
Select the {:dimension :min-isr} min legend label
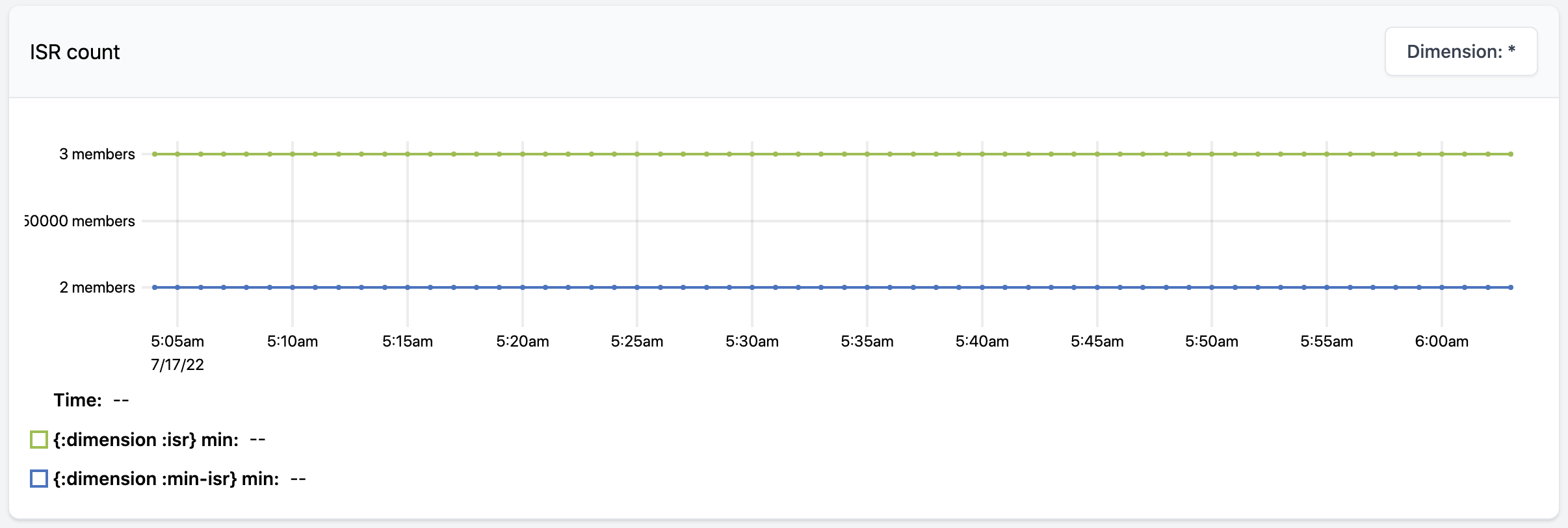(x=166, y=479)
